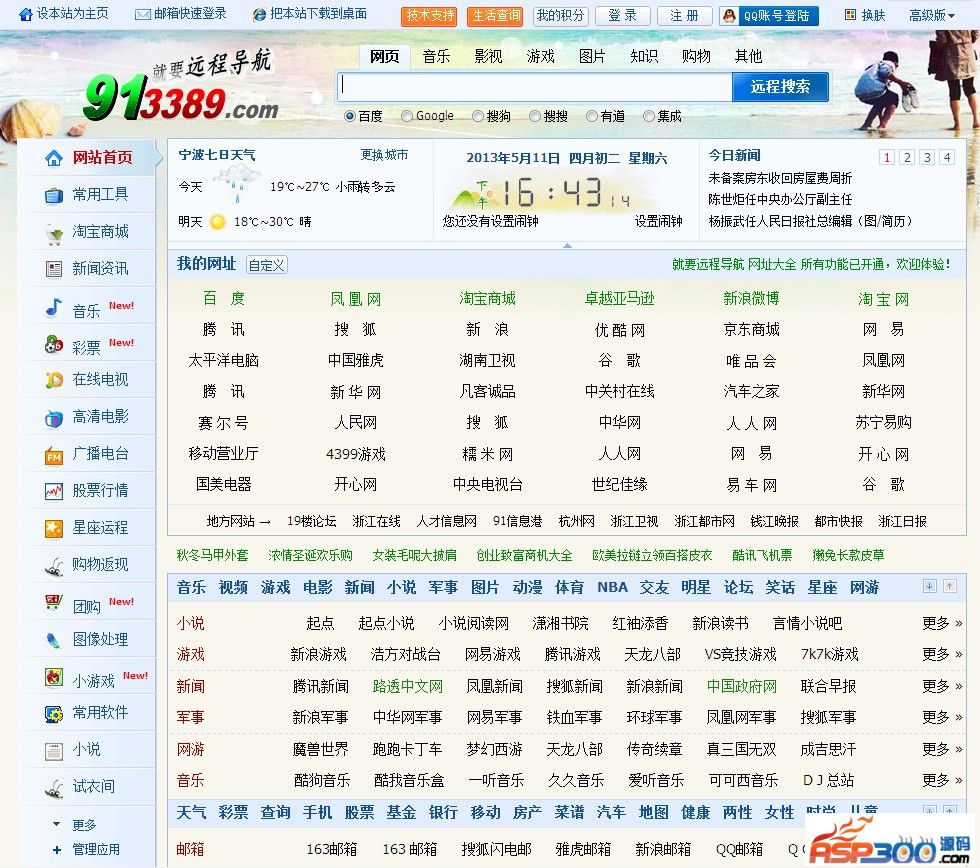Click the envelope icon for 邮箱快速登录
Image resolution: width=980 pixels, height=868 pixels.
(x=143, y=14)
